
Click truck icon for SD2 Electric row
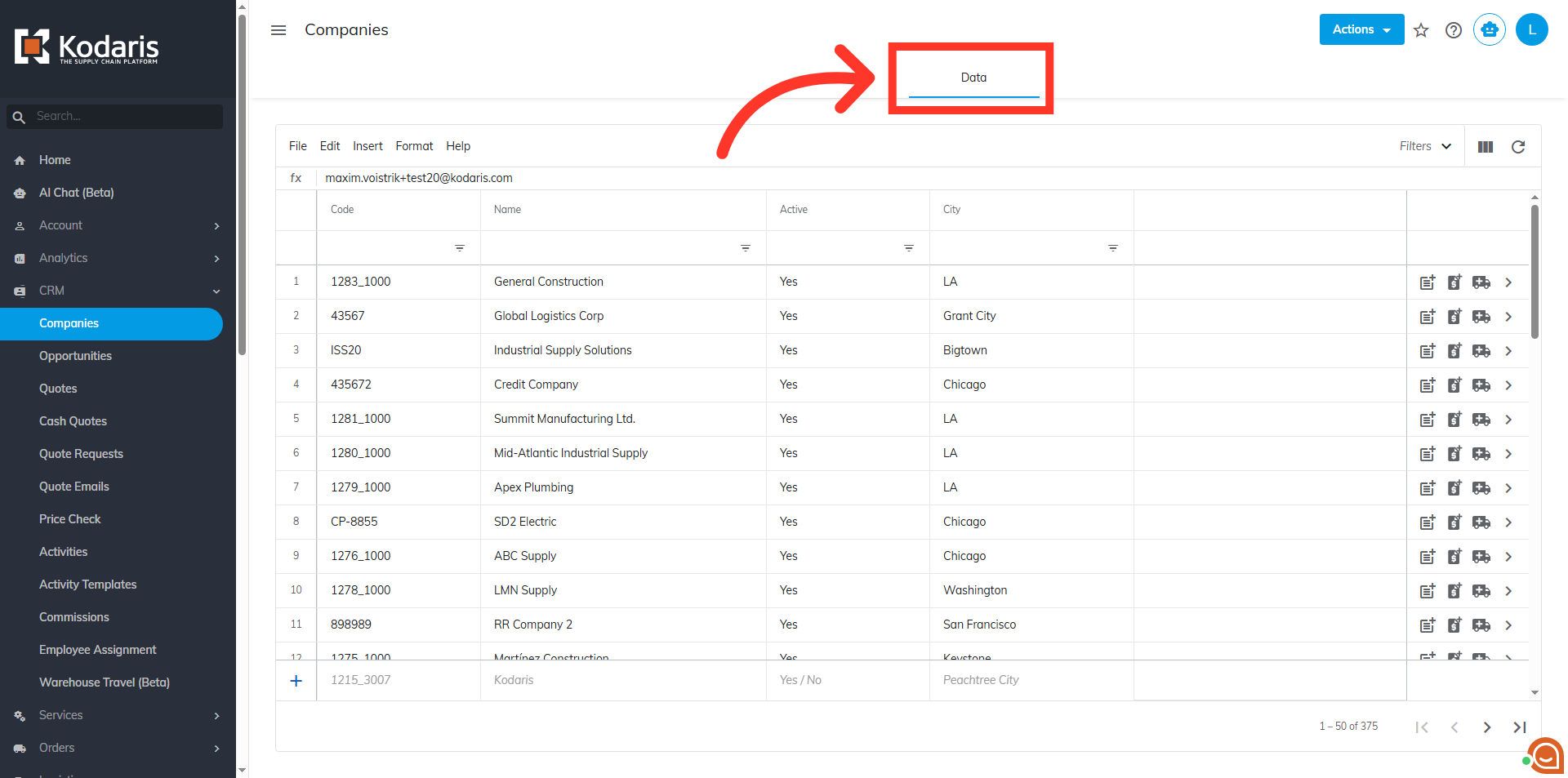coord(1481,522)
